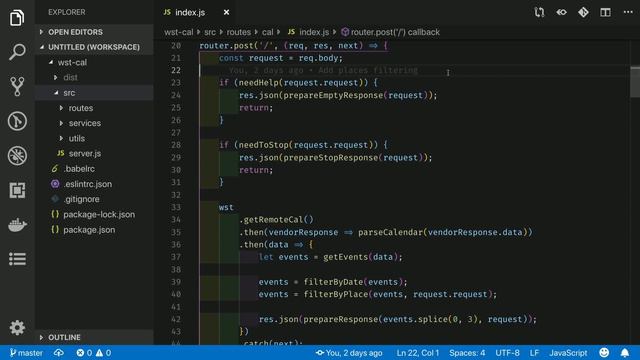This screenshot has width=640, height=360.
Task: Change the end-of-line sequence via LF
Action: tap(534, 353)
